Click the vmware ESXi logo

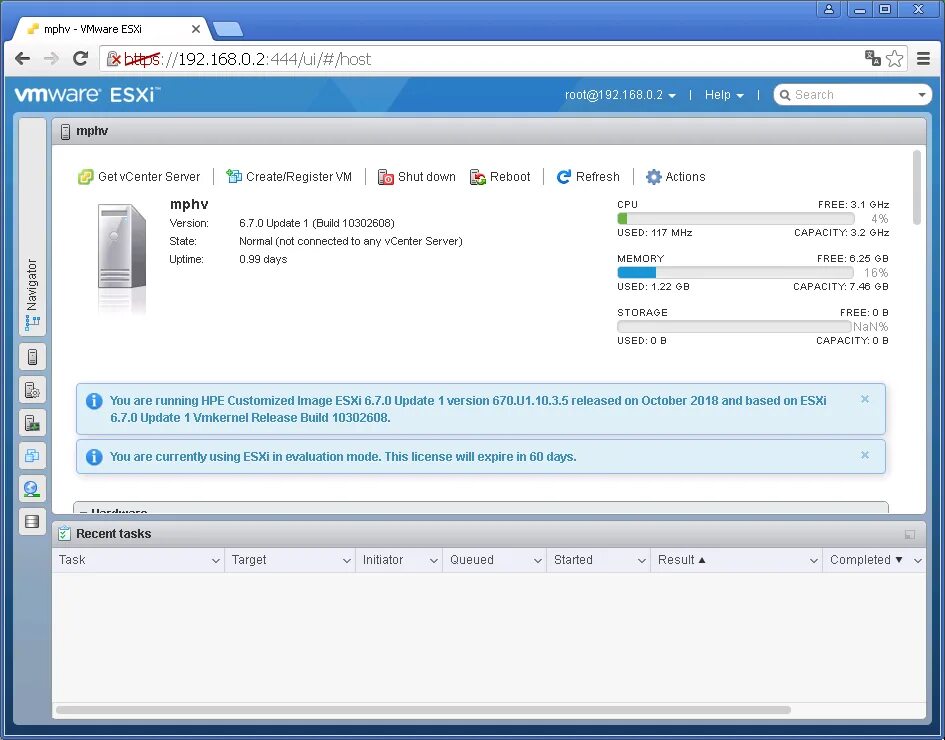coord(87,95)
